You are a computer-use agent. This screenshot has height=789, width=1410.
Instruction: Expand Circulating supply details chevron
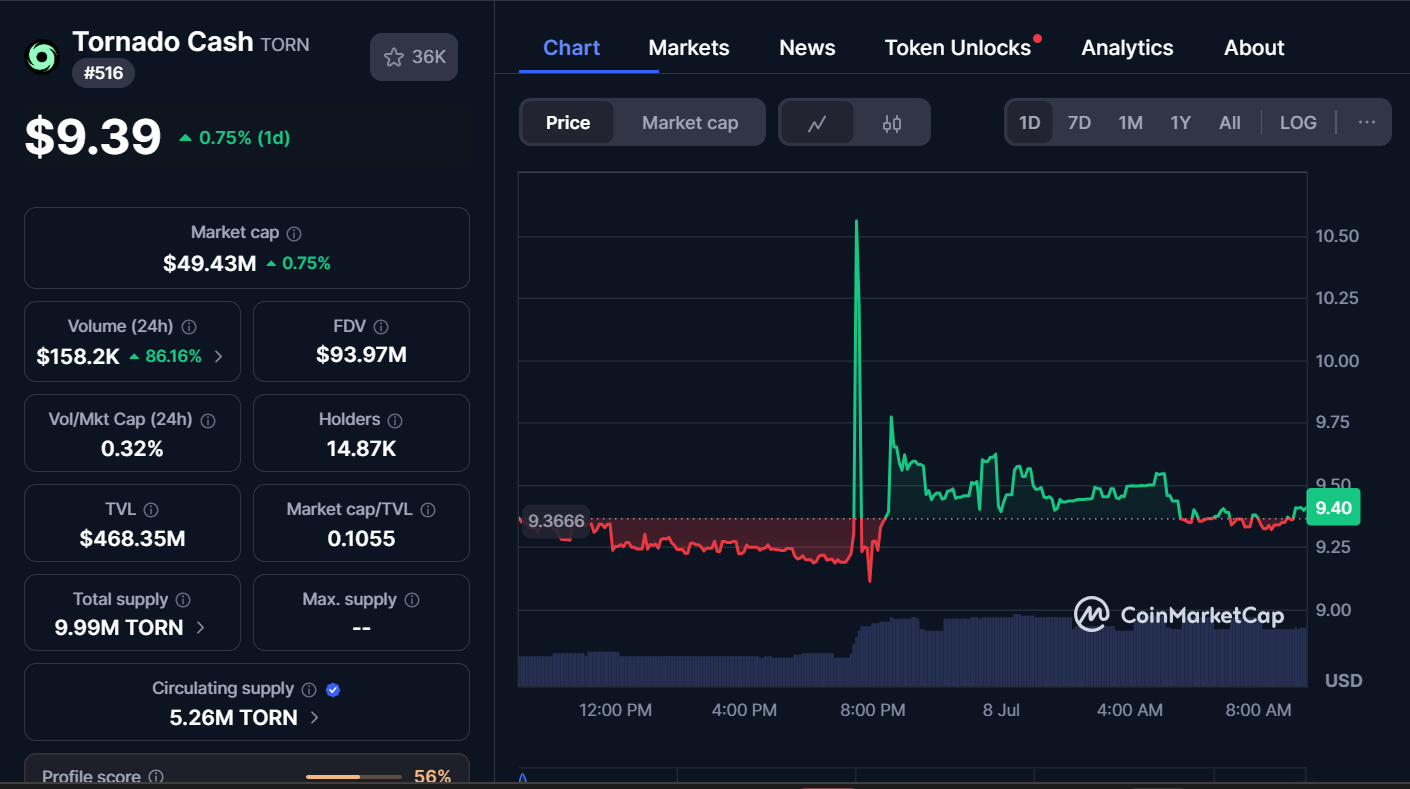coord(315,718)
